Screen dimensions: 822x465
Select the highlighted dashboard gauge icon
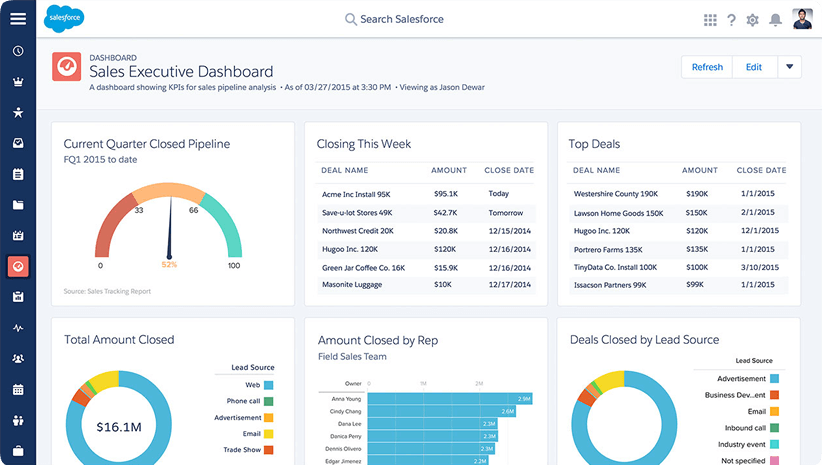click(x=18, y=266)
